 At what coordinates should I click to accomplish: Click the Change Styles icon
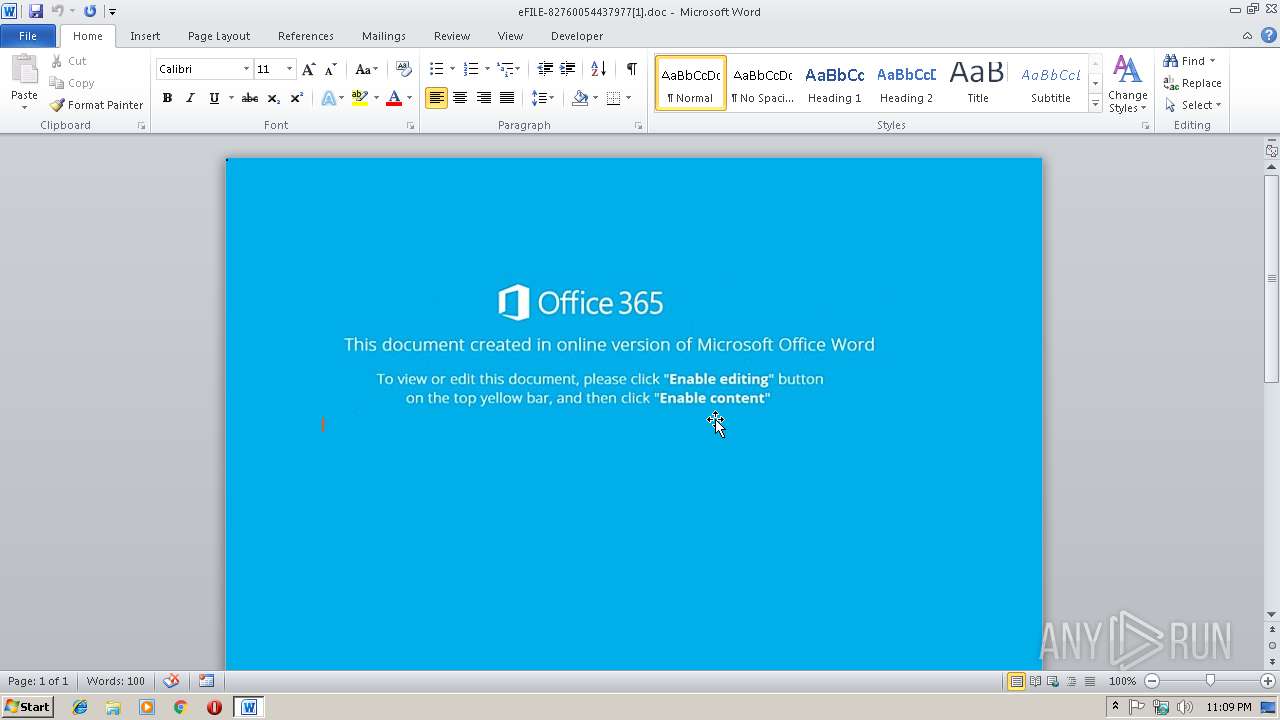tap(1127, 84)
